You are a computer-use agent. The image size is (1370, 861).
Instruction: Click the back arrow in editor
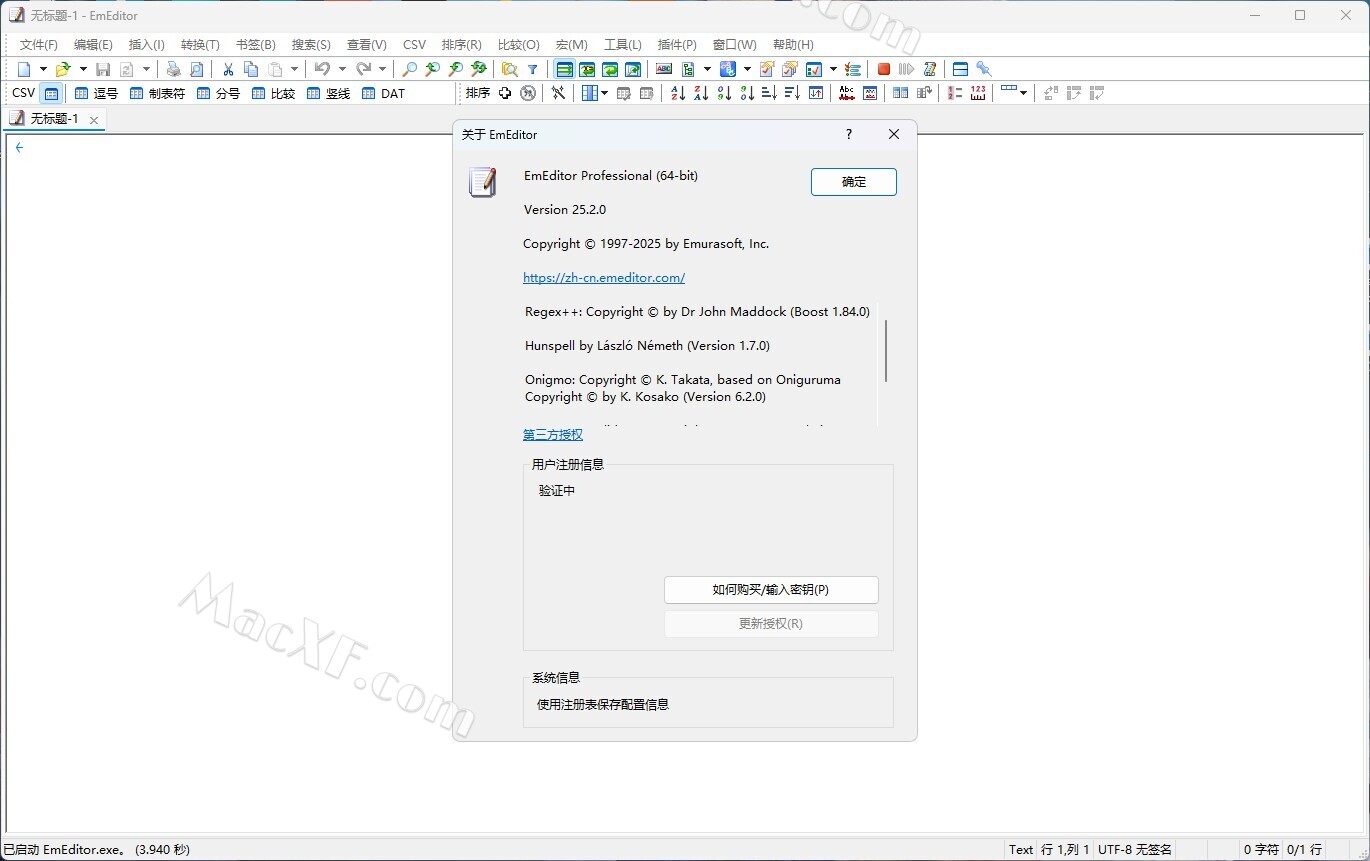click(19, 147)
